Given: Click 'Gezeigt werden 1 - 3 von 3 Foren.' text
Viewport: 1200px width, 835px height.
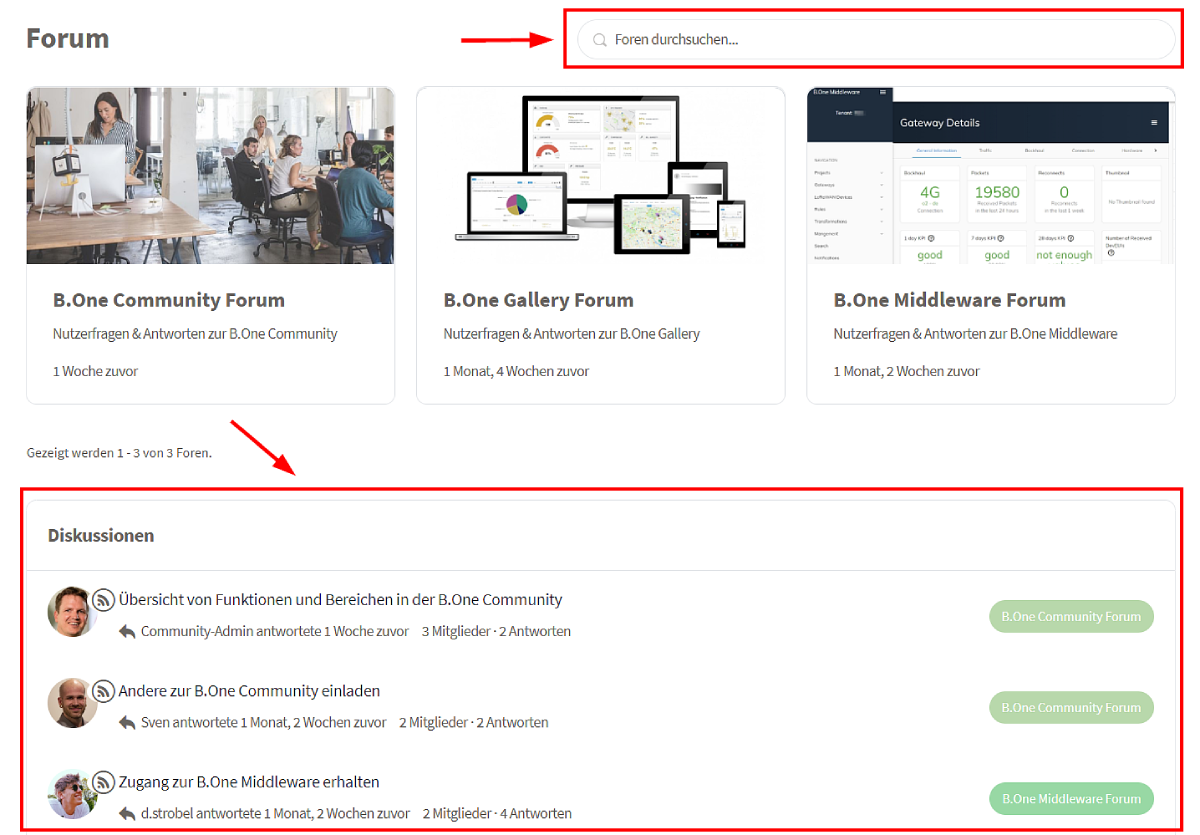Looking at the screenshot, I should pyautogui.click(x=119, y=453).
